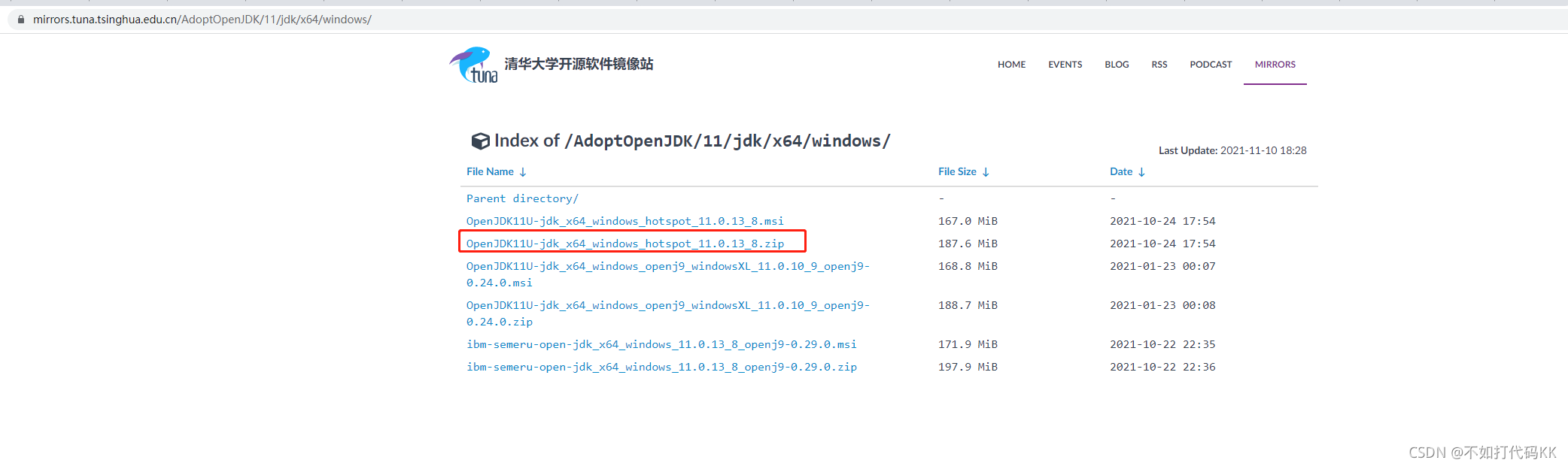Click the TUNA fish logo icon
1568x466 pixels.
(x=473, y=65)
